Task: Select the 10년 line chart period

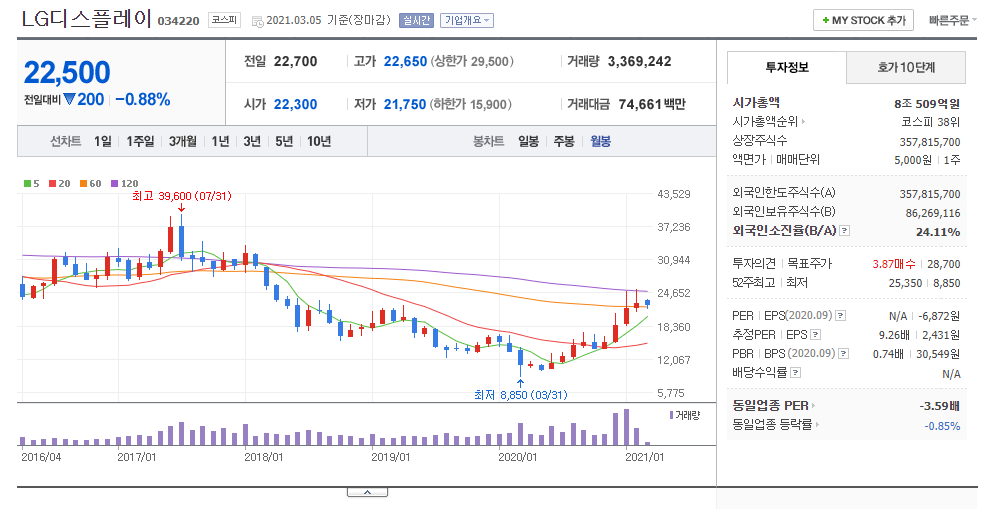Action: coord(319,141)
